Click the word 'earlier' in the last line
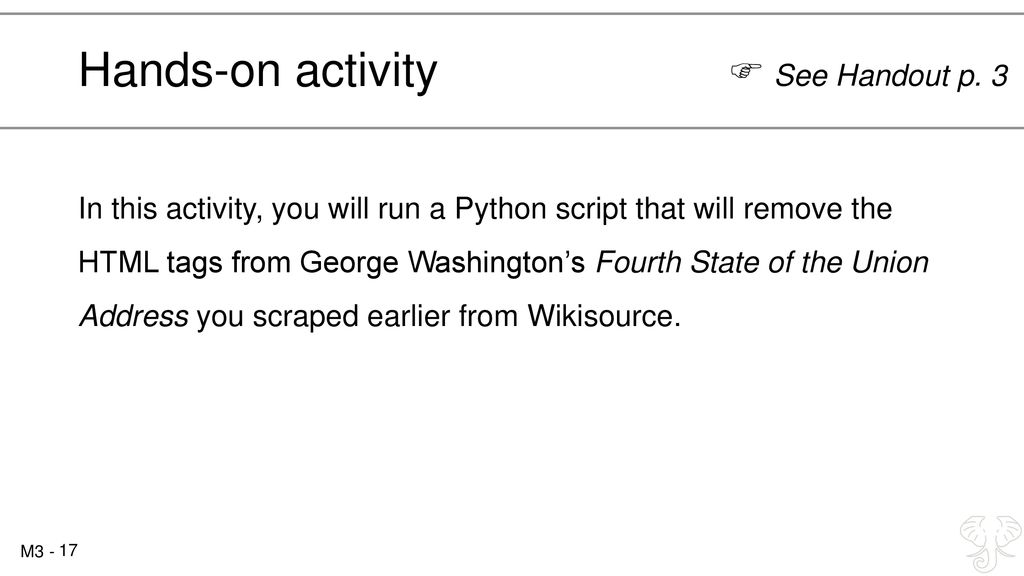1024x576 pixels. tap(409, 316)
